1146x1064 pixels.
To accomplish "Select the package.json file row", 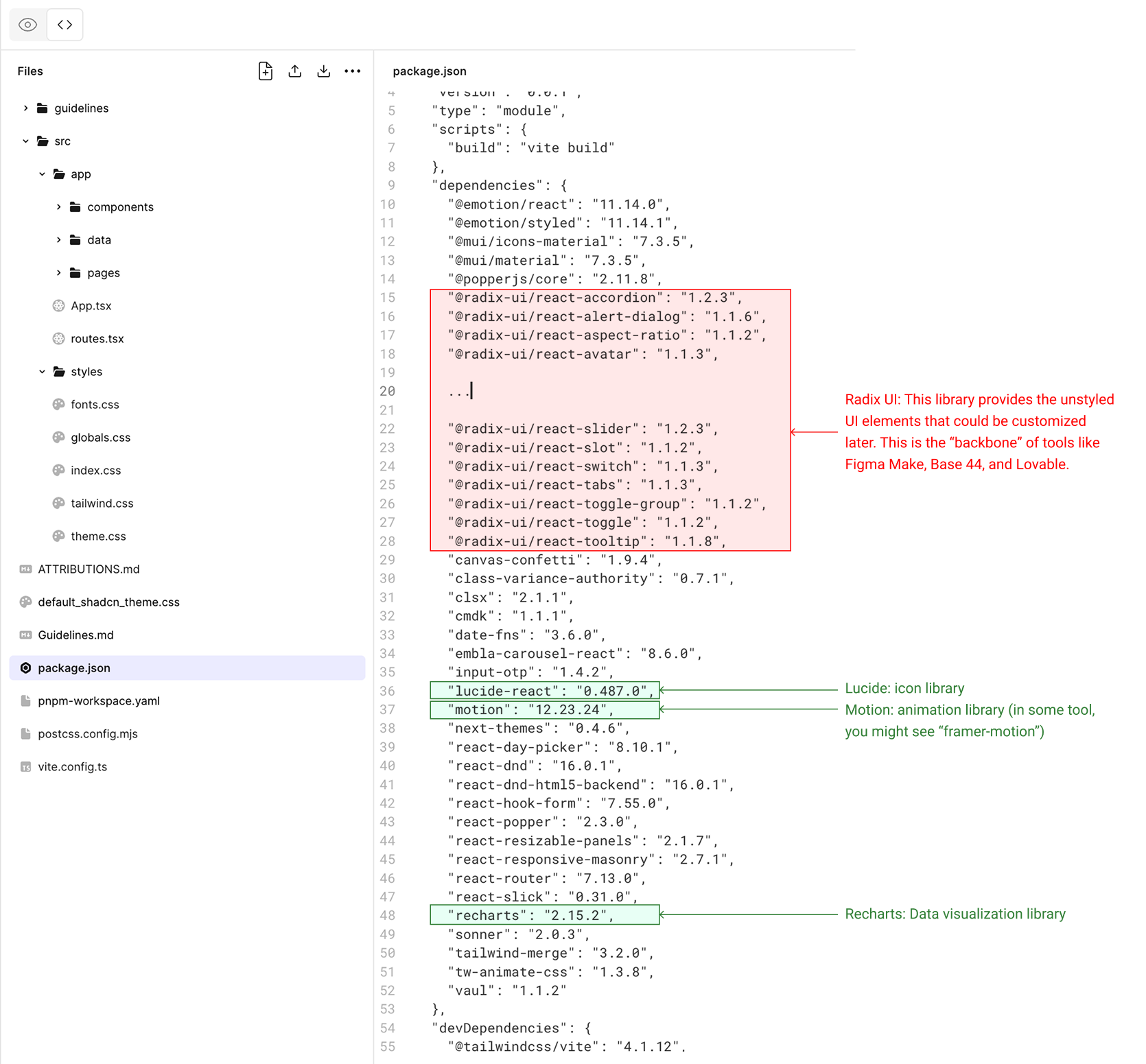I will 187,667.
